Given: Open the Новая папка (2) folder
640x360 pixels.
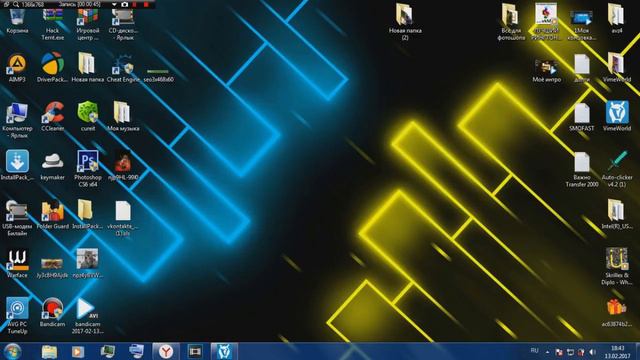Looking at the screenshot, I should (x=404, y=21).
